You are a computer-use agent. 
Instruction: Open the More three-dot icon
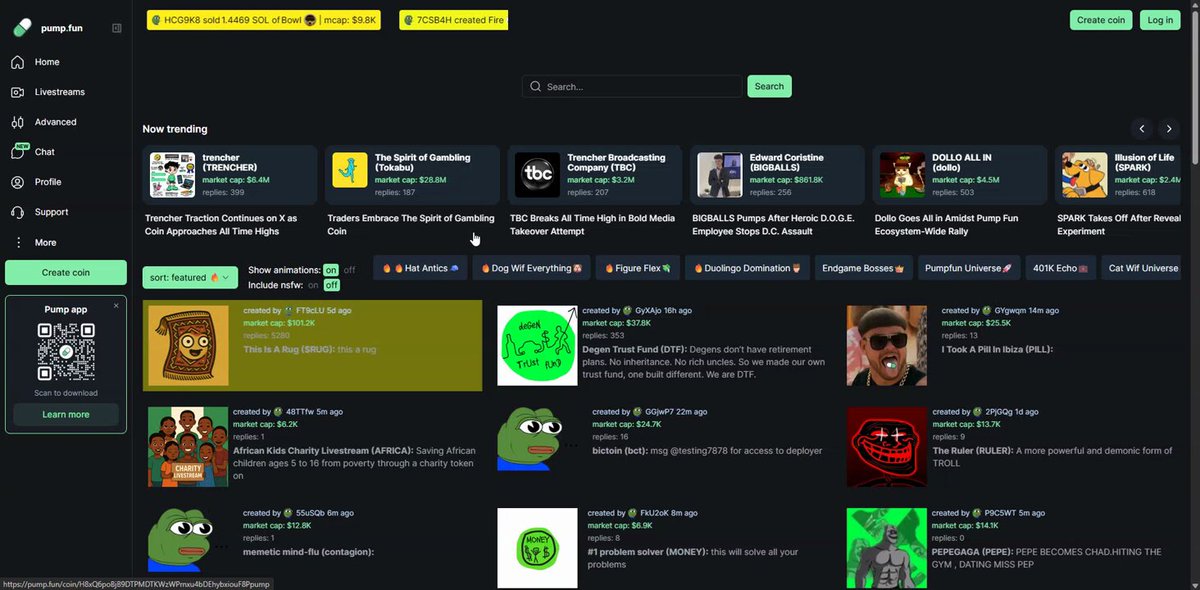[17, 242]
